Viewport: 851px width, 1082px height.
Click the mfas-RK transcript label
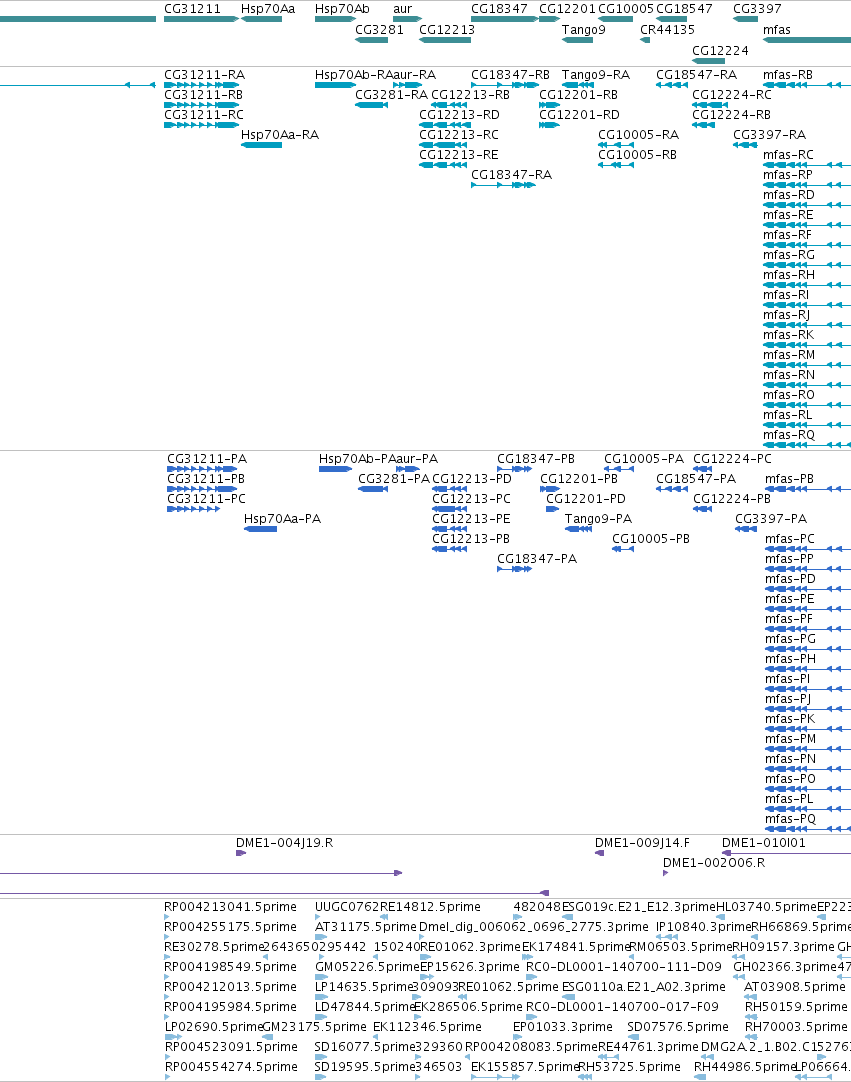789,335
